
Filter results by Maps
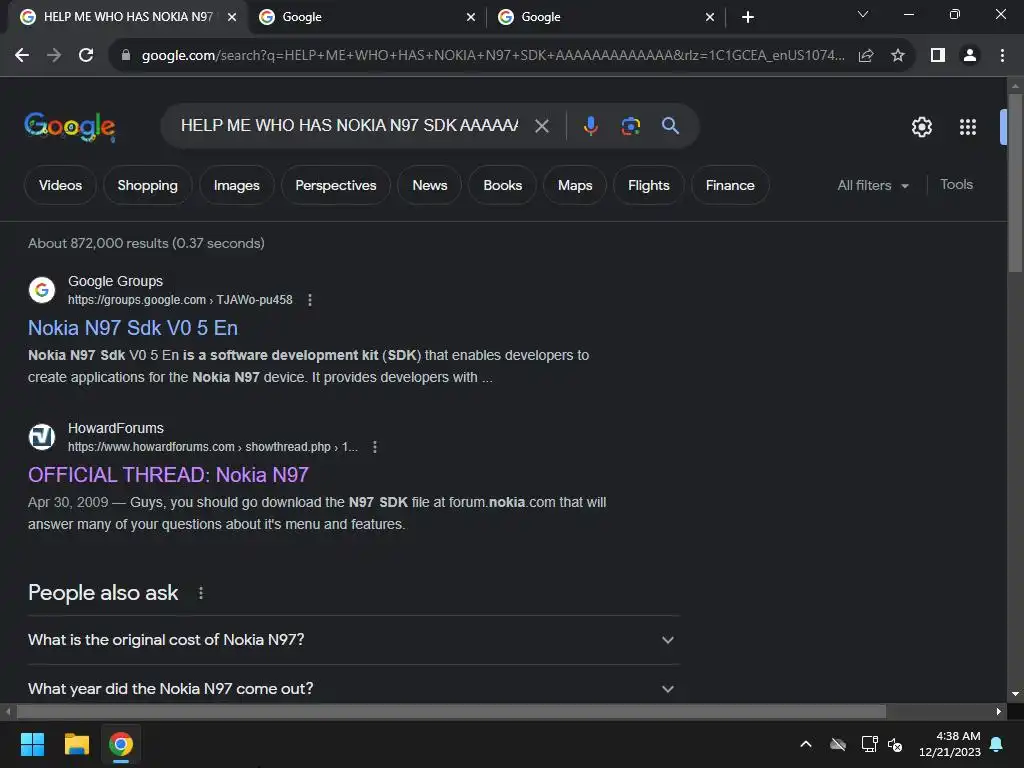click(x=575, y=185)
